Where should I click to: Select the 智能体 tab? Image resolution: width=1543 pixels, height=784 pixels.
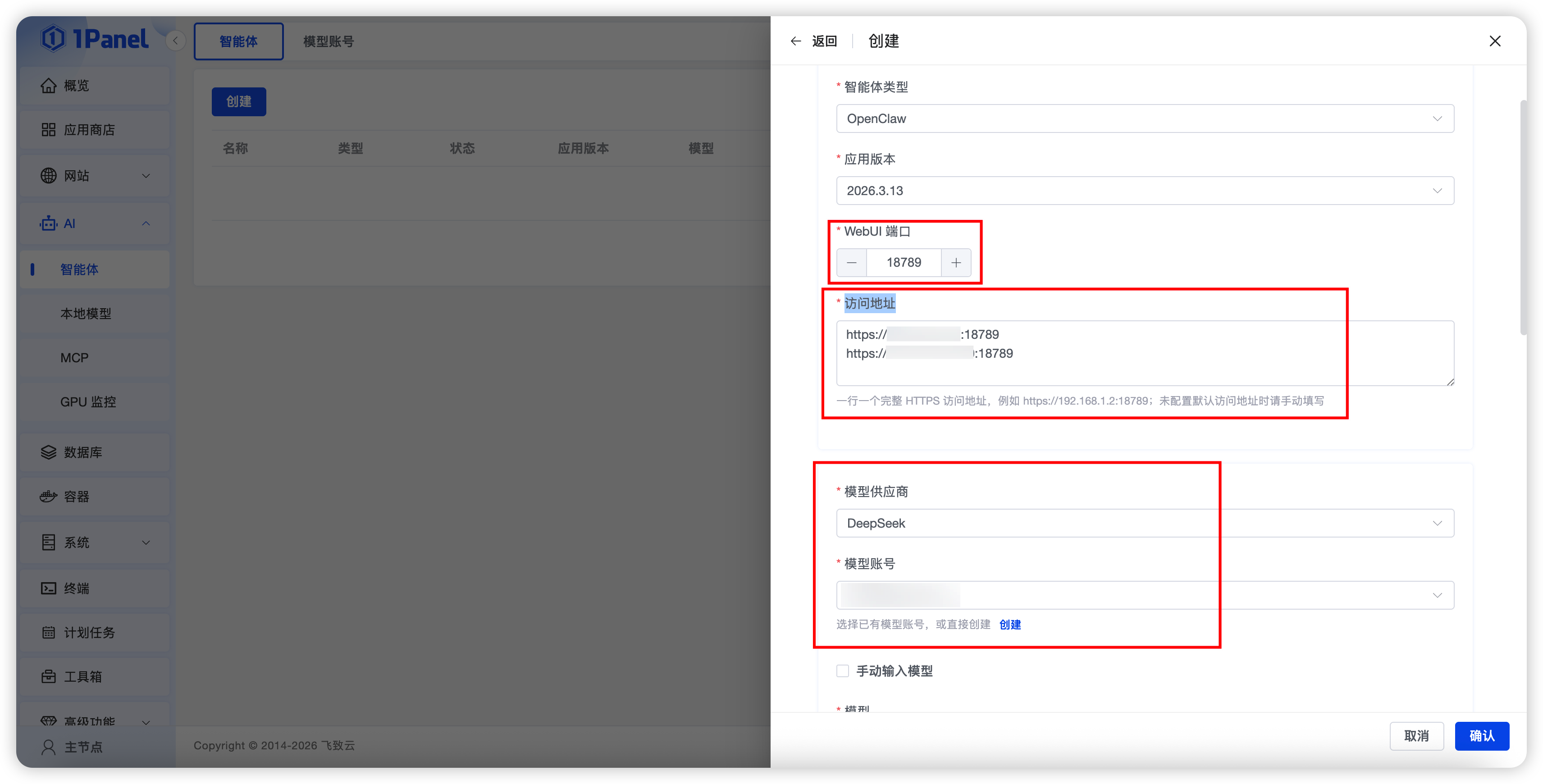click(x=238, y=41)
